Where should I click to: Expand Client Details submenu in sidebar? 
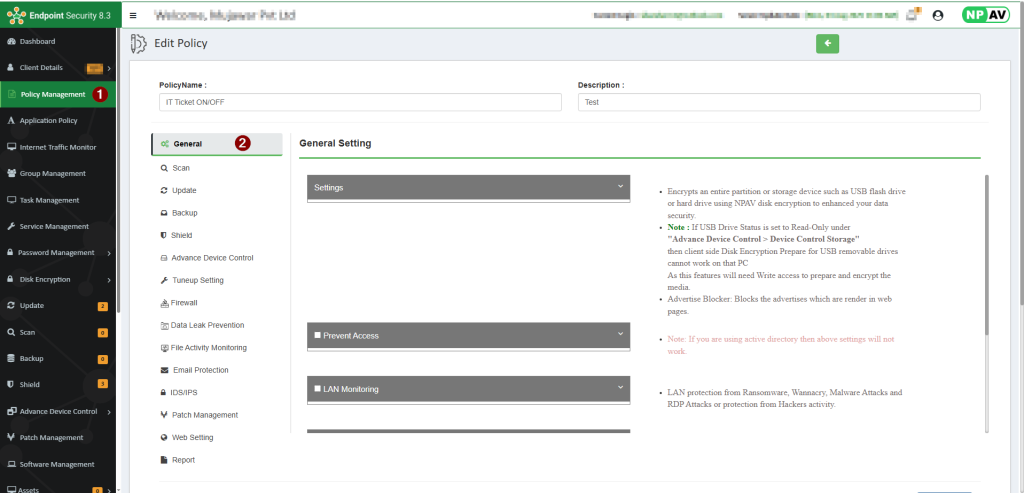[x=108, y=68]
